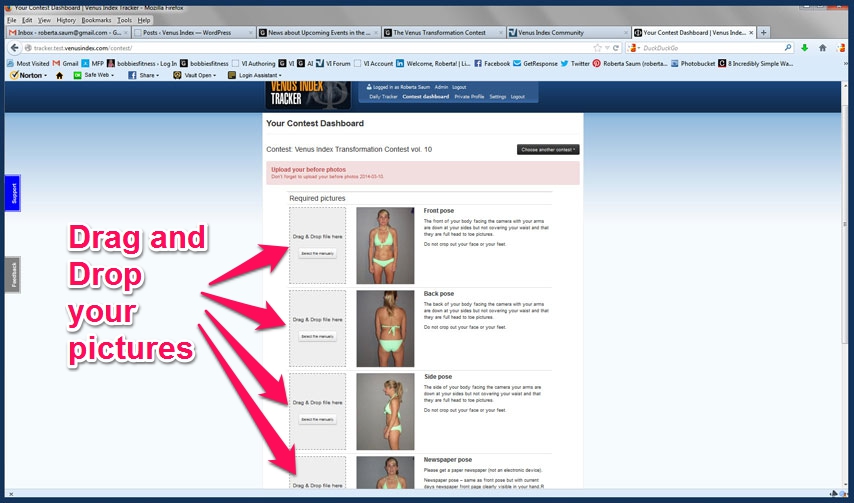Click the Daily Tracker nav link

pyautogui.click(x=383, y=97)
